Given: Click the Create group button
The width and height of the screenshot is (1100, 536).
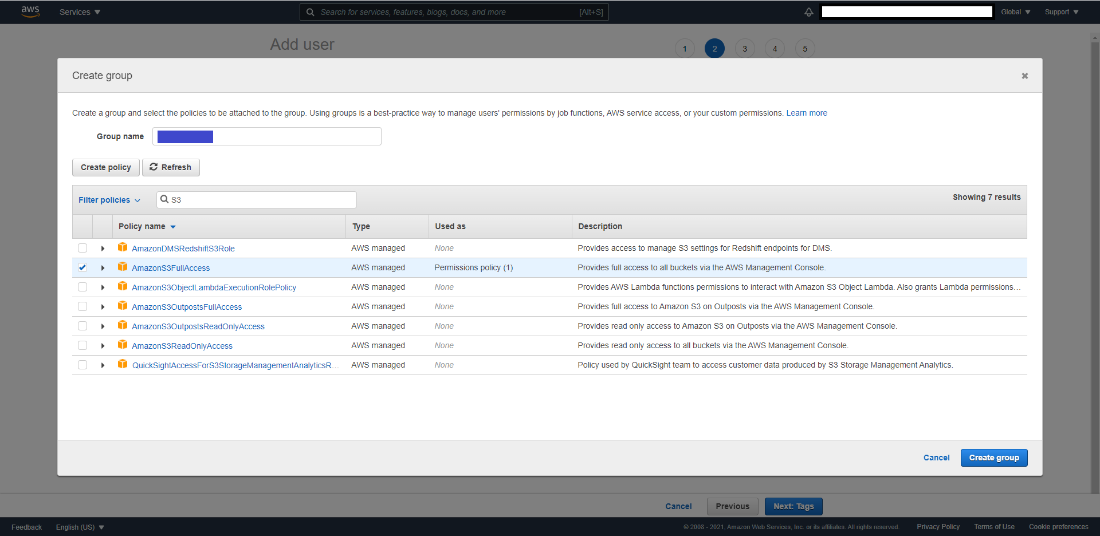Looking at the screenshot, I should point(993,457).
